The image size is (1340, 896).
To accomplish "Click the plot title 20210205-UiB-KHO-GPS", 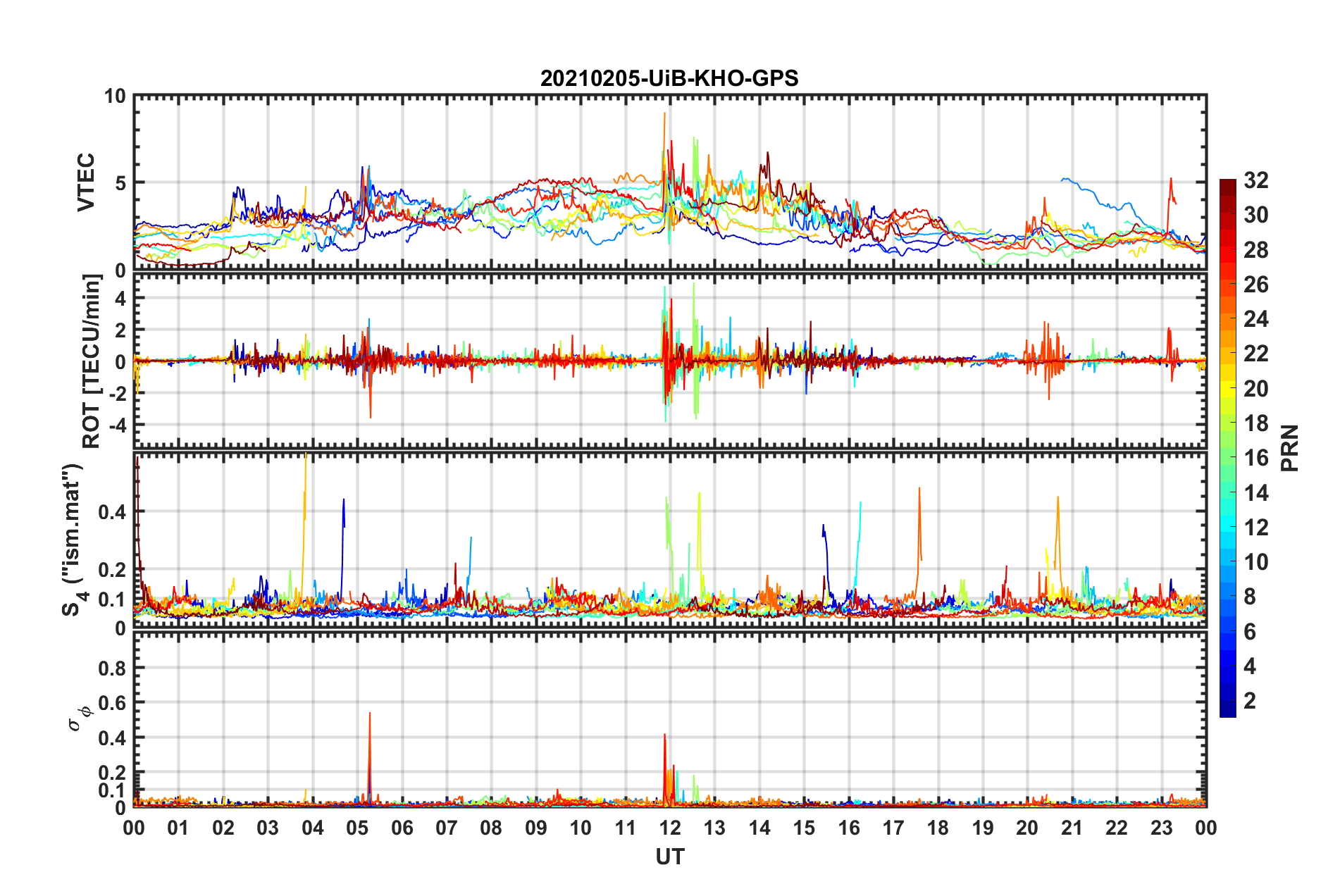I will tap(669, 78).
